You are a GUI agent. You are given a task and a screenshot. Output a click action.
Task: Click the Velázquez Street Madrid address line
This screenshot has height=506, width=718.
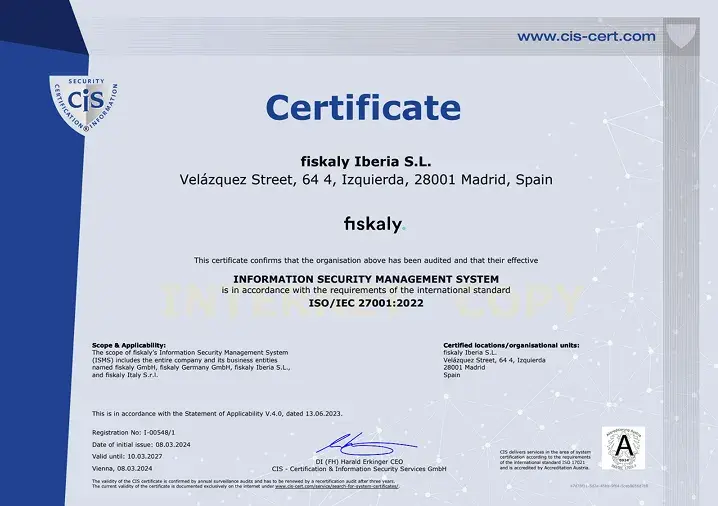pos(366,180)
